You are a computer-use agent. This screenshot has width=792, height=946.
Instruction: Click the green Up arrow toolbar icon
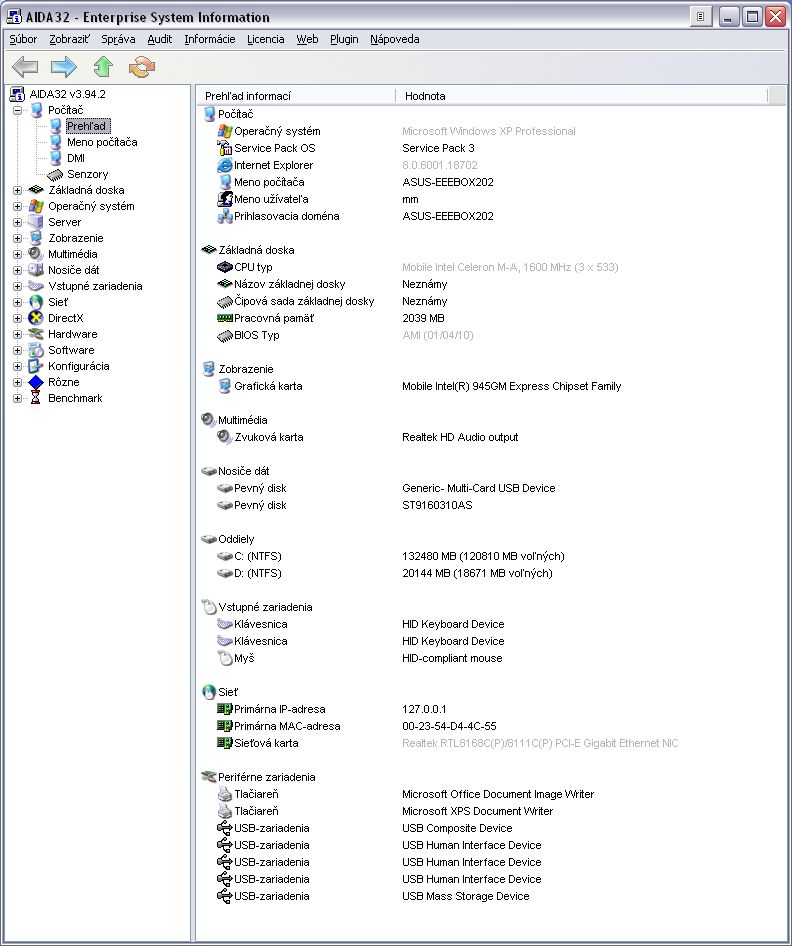coord(103,66)
